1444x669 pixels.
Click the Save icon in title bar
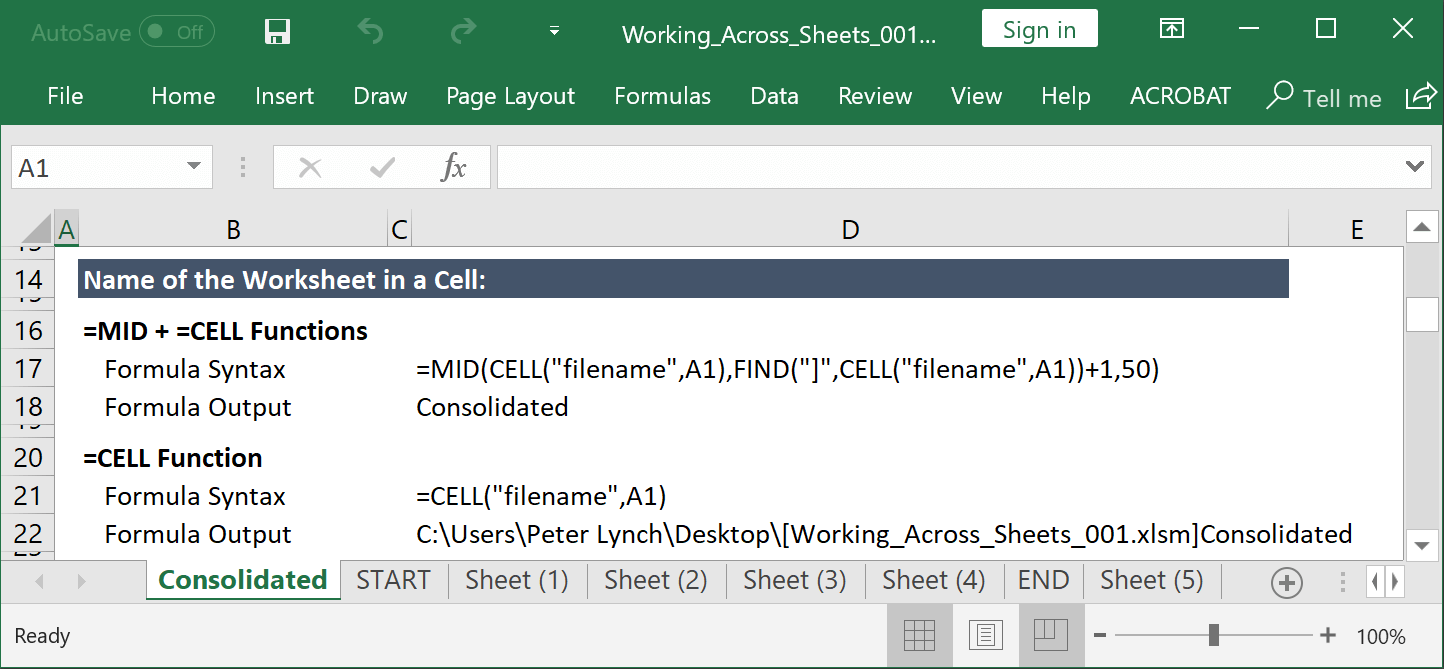click(277, 32)
